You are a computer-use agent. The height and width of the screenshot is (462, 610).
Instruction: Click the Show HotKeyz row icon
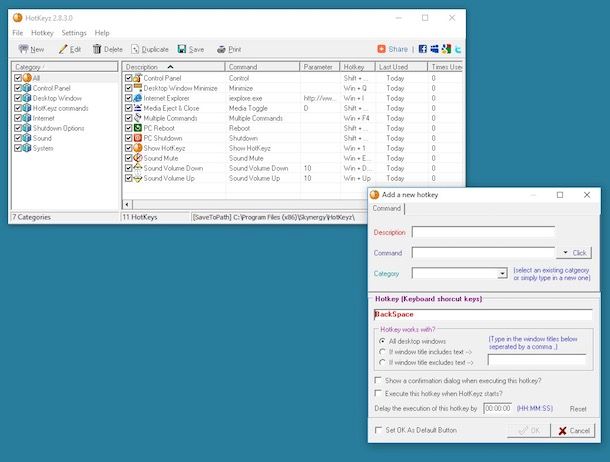pos(138,148)
